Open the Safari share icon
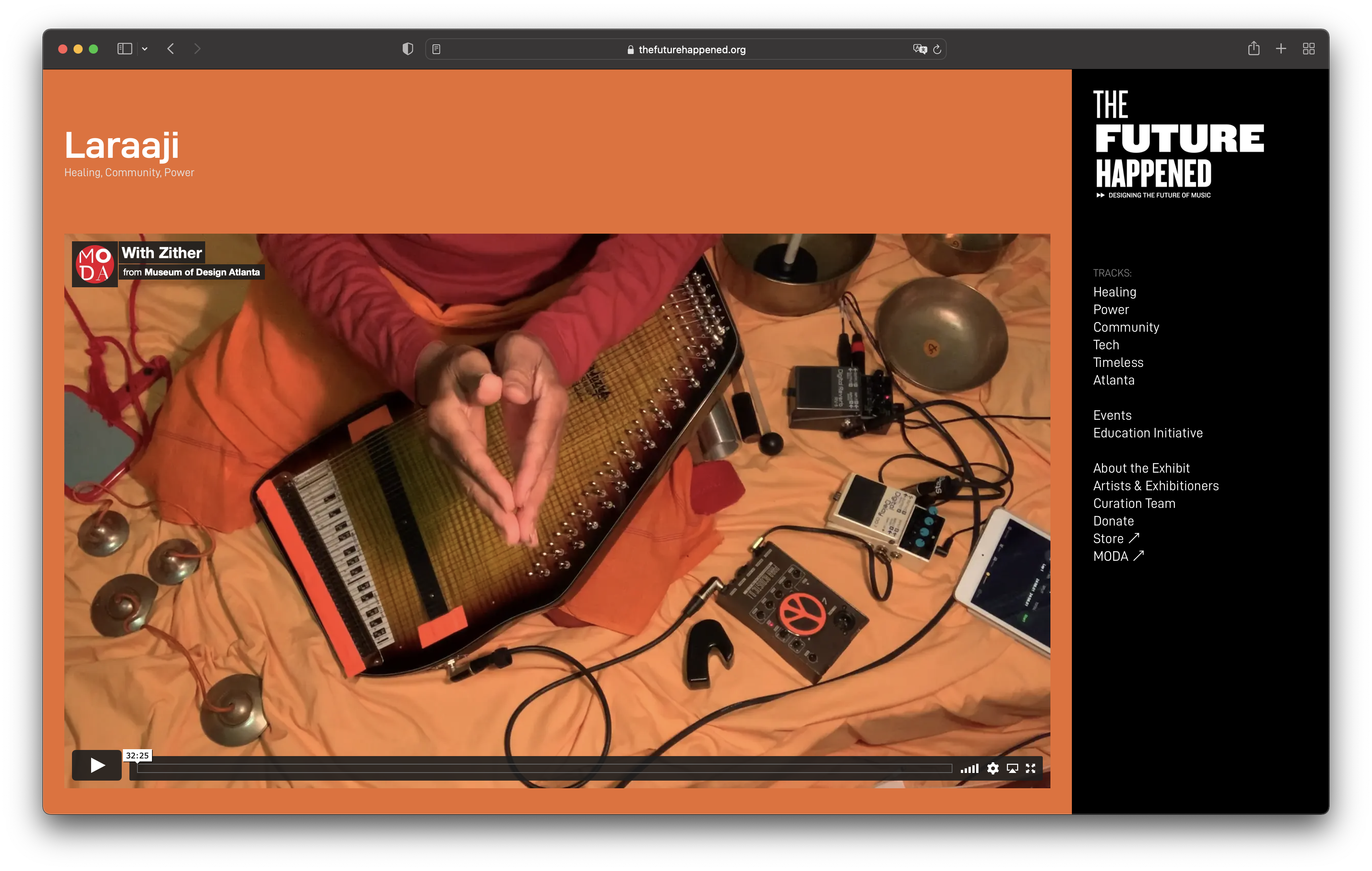The image size is (1372, 871). click(x=1253, y=48)
